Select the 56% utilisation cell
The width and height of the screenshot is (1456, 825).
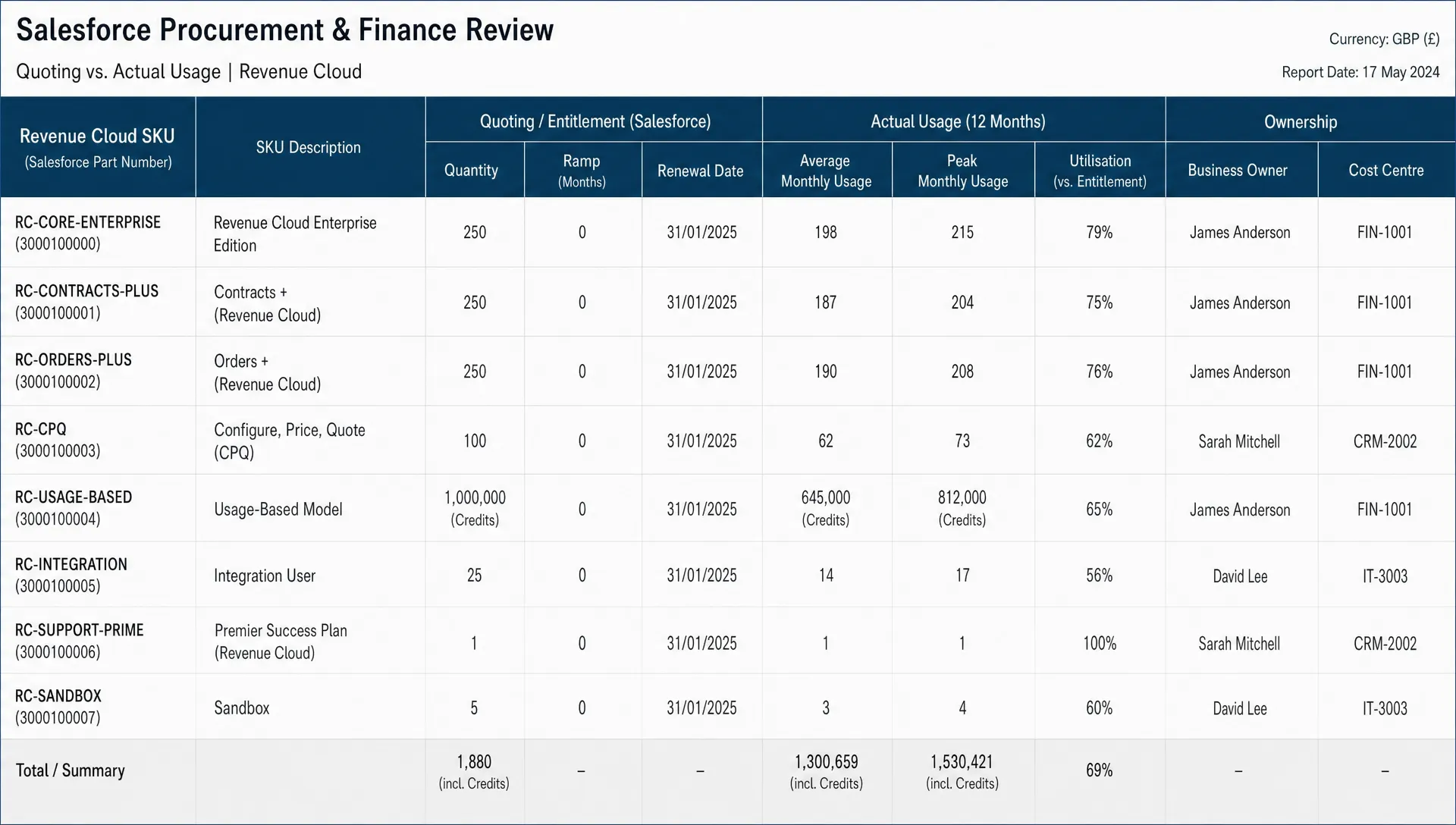pyautogui.click(x=1100, y=575)
